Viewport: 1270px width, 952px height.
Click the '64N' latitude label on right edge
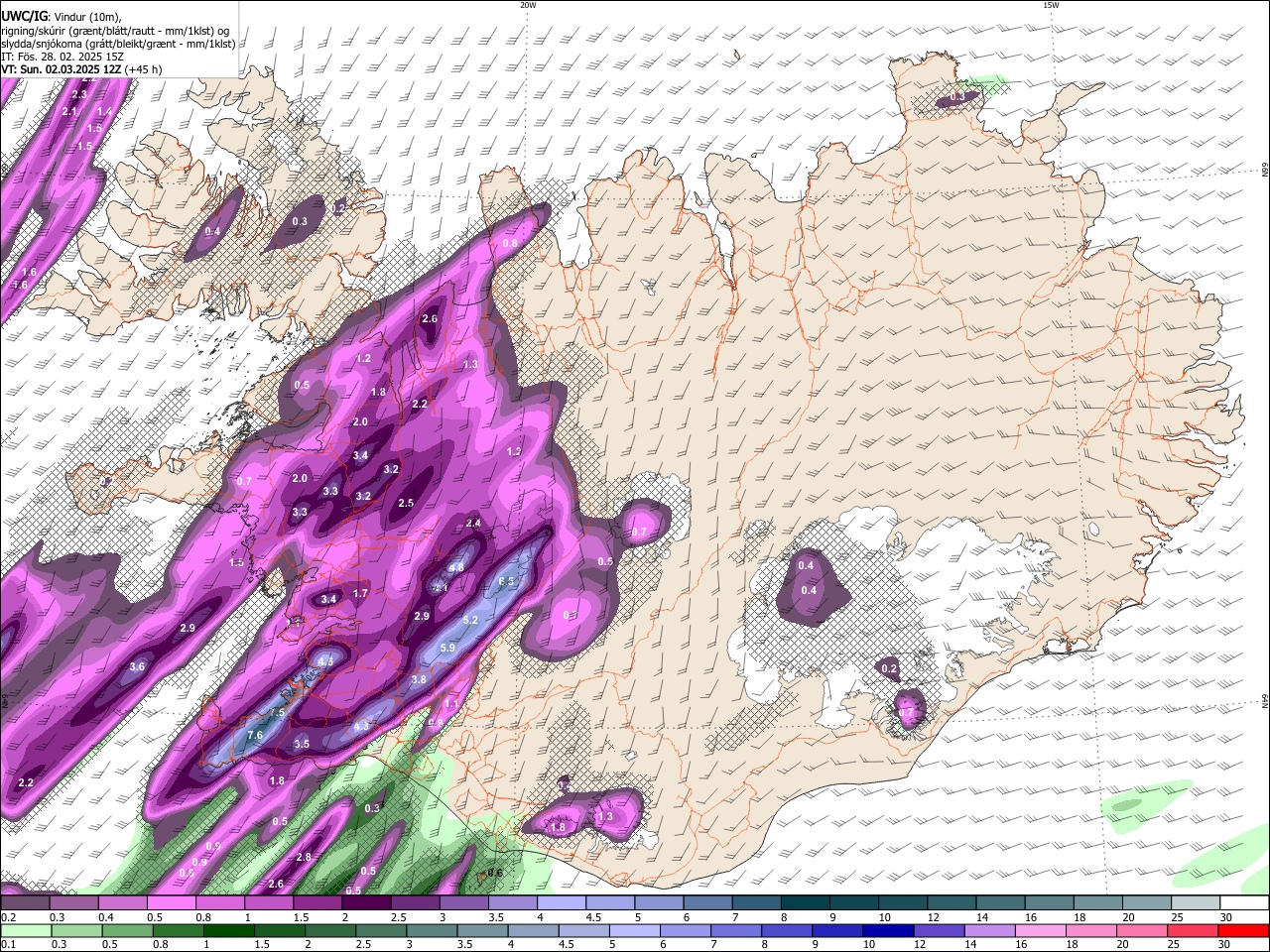pyautogui.click(x=1265, y=702)
